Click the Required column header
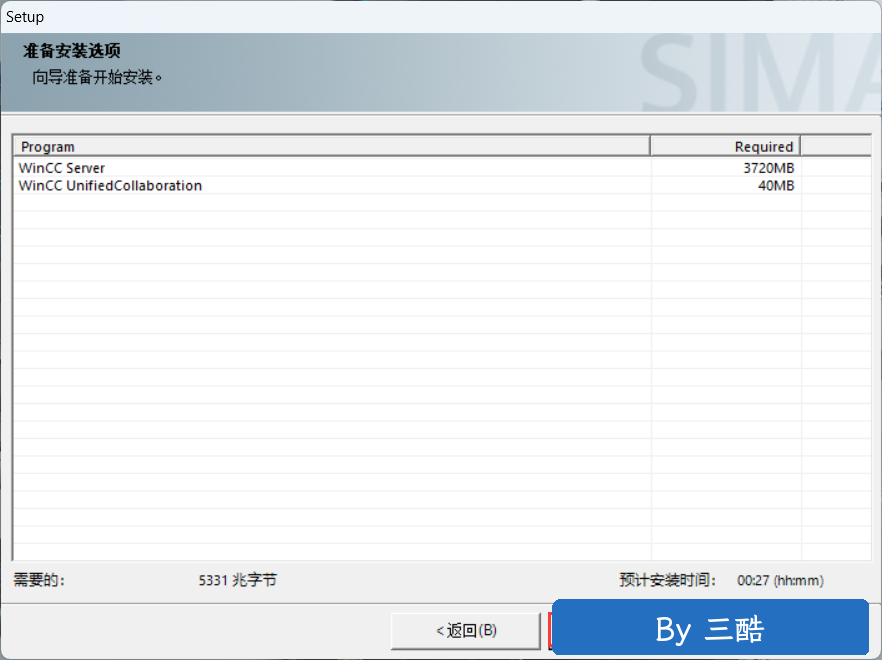 [725, 146]
